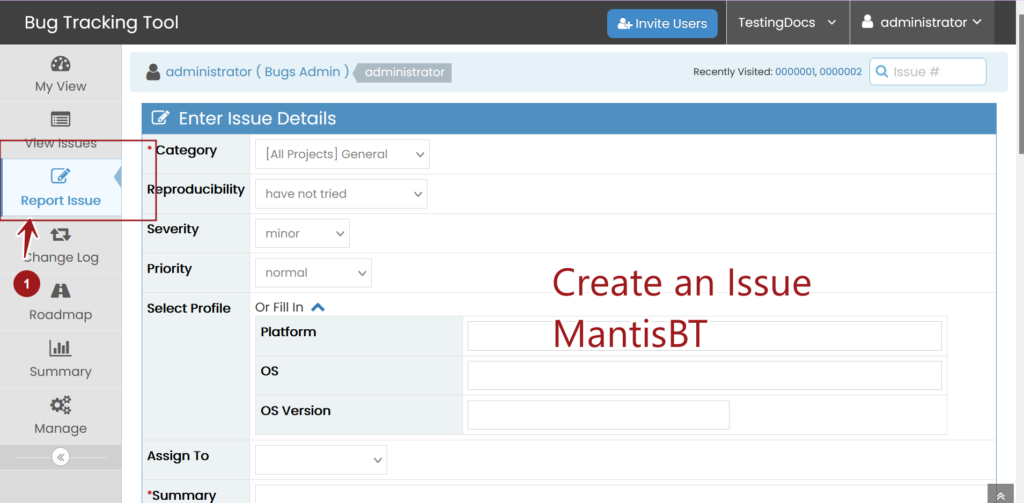Open Change Log from sidebar
The image size is (1024, 503).
pos(60,235)
